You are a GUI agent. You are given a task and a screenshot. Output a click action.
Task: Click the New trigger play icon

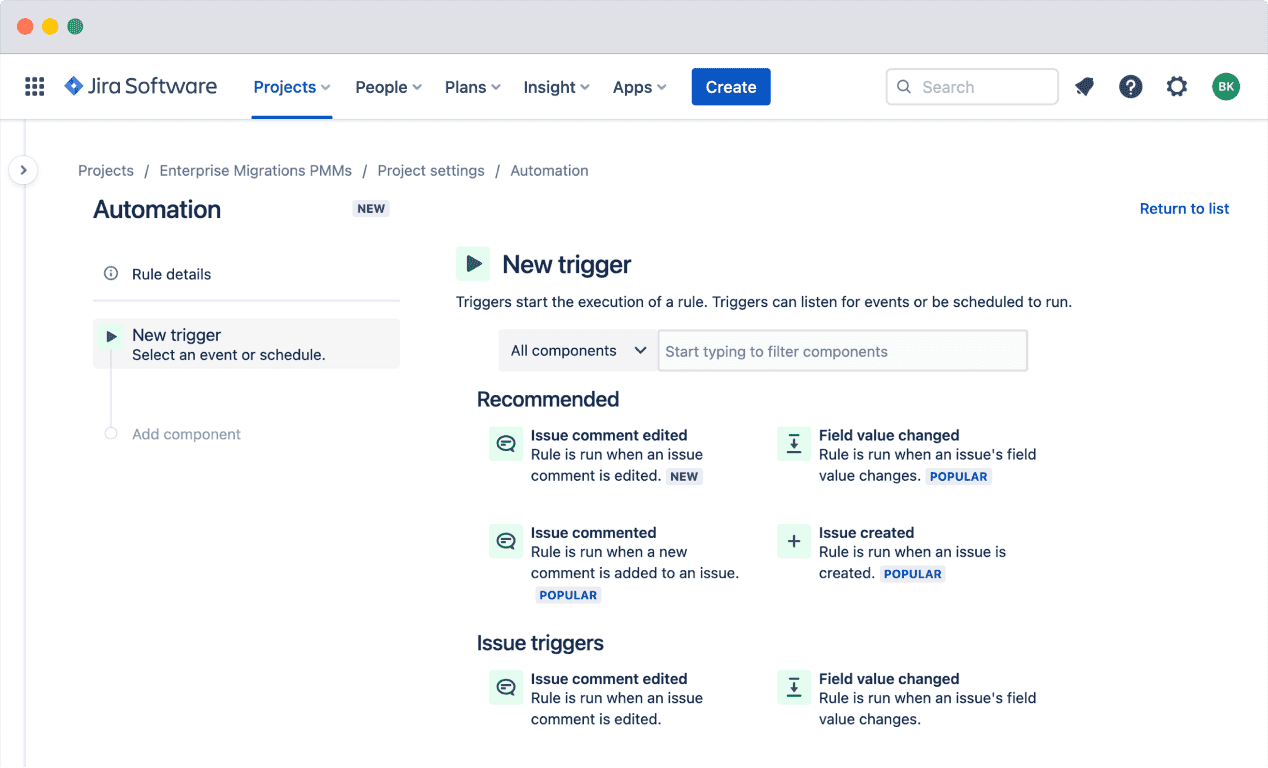click(x=473, y=263)
